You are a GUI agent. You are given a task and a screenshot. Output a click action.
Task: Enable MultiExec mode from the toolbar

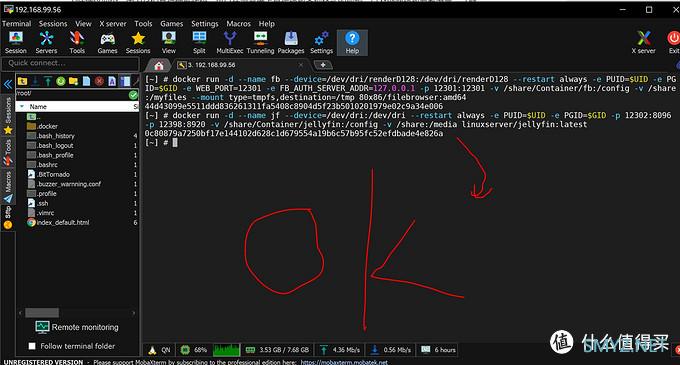pyautogui.click(x=229, y=43)
